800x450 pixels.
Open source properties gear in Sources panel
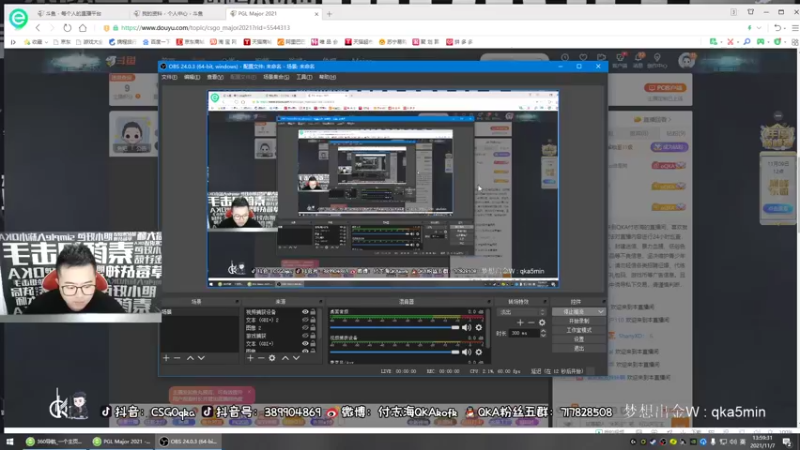(x=272, y=358)
